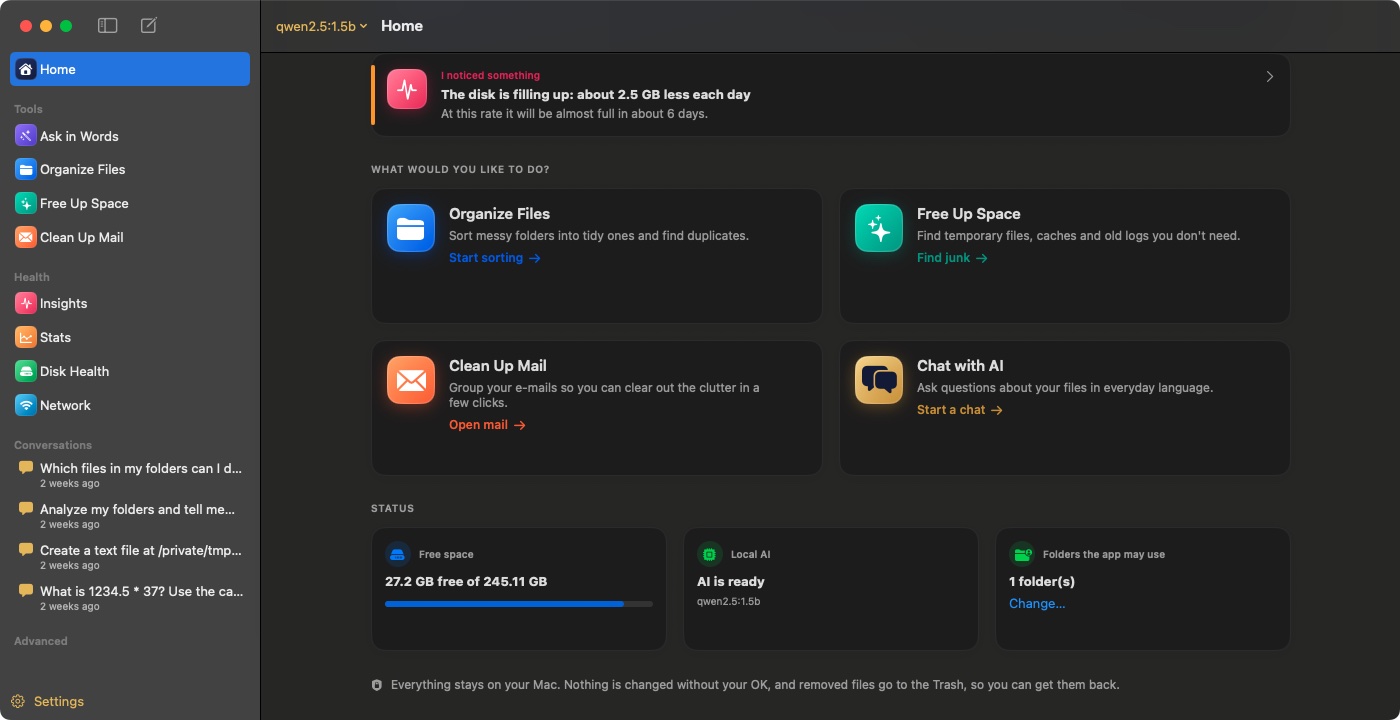Click the blue Organize Files card icon
Image resolution: width=1400 pixels, height=720 pixels.
(x=411, y=228)
